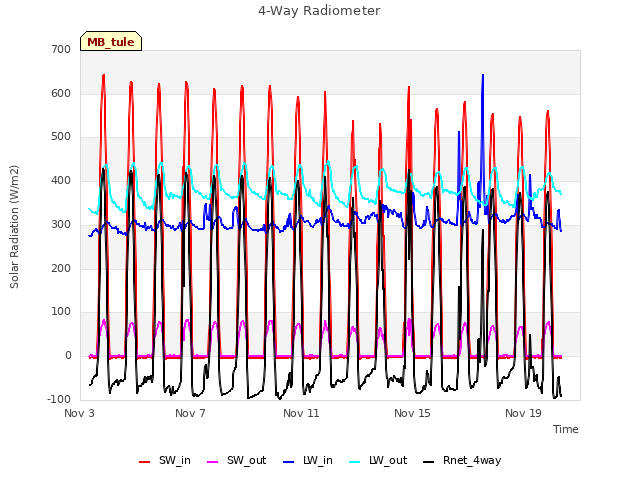This screenshot has height=480, width=640.
Task: Click the magenta SW_out legend color marker
Action: (x=213, y=462)
